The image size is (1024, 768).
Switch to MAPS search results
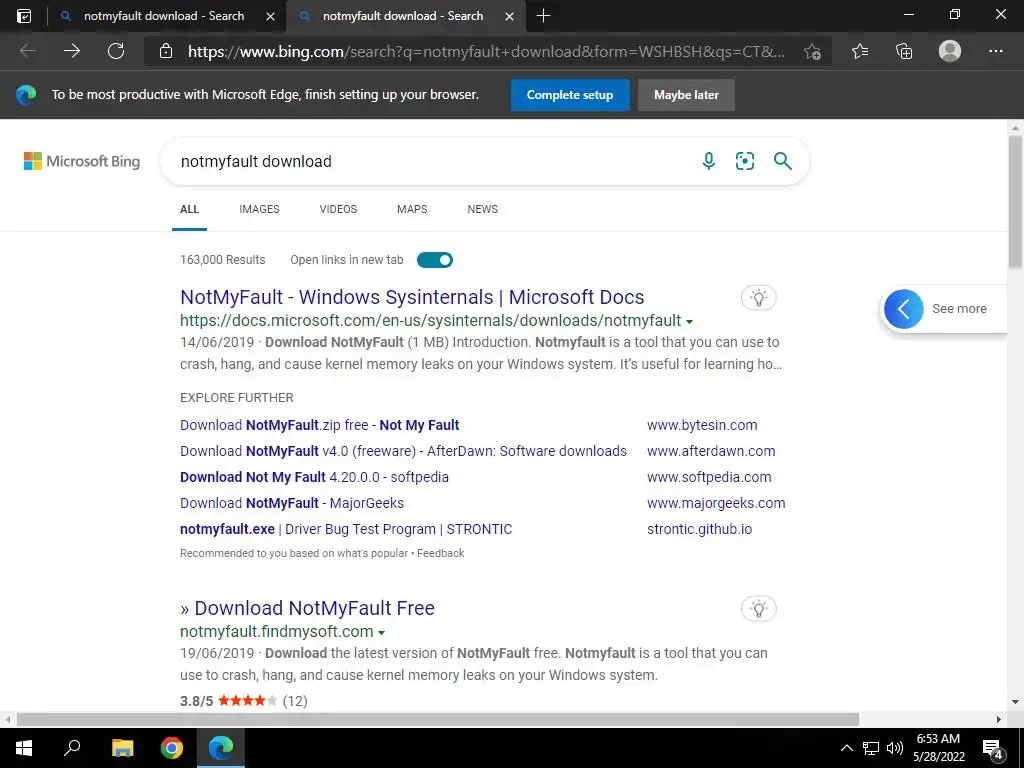(x=412, y=209)
